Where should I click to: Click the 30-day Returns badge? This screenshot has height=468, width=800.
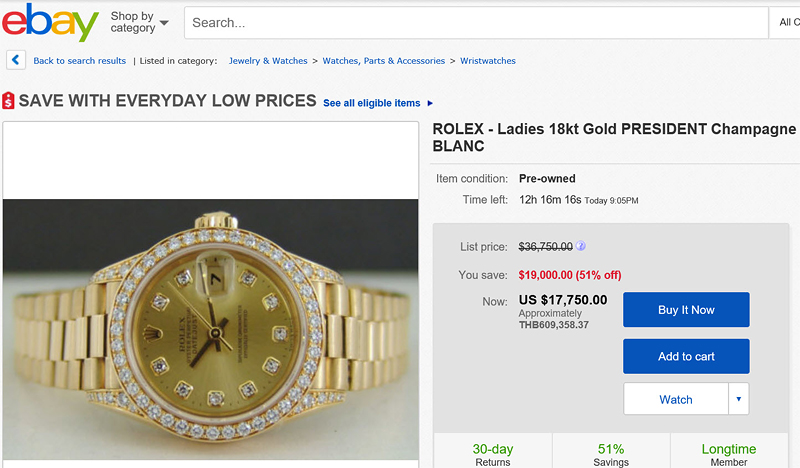(493, 455)
